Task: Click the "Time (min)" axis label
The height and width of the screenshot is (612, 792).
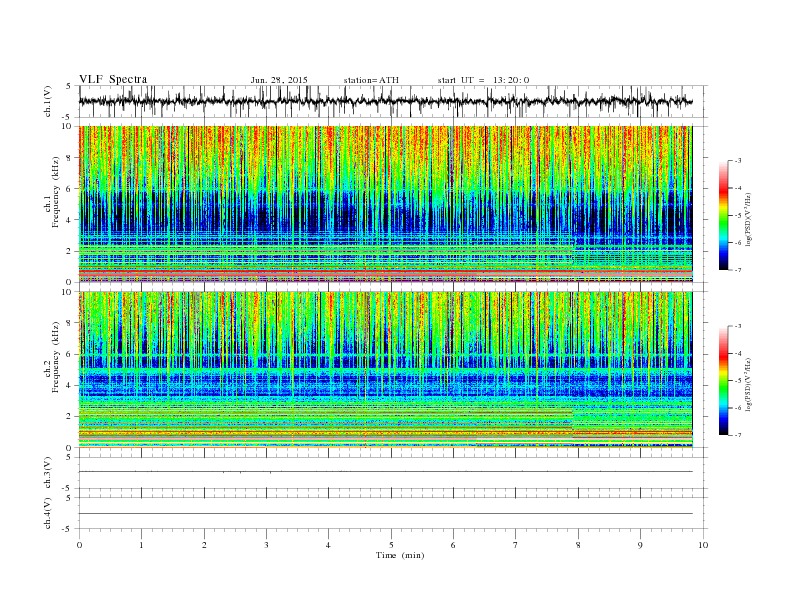Action: 400,555
